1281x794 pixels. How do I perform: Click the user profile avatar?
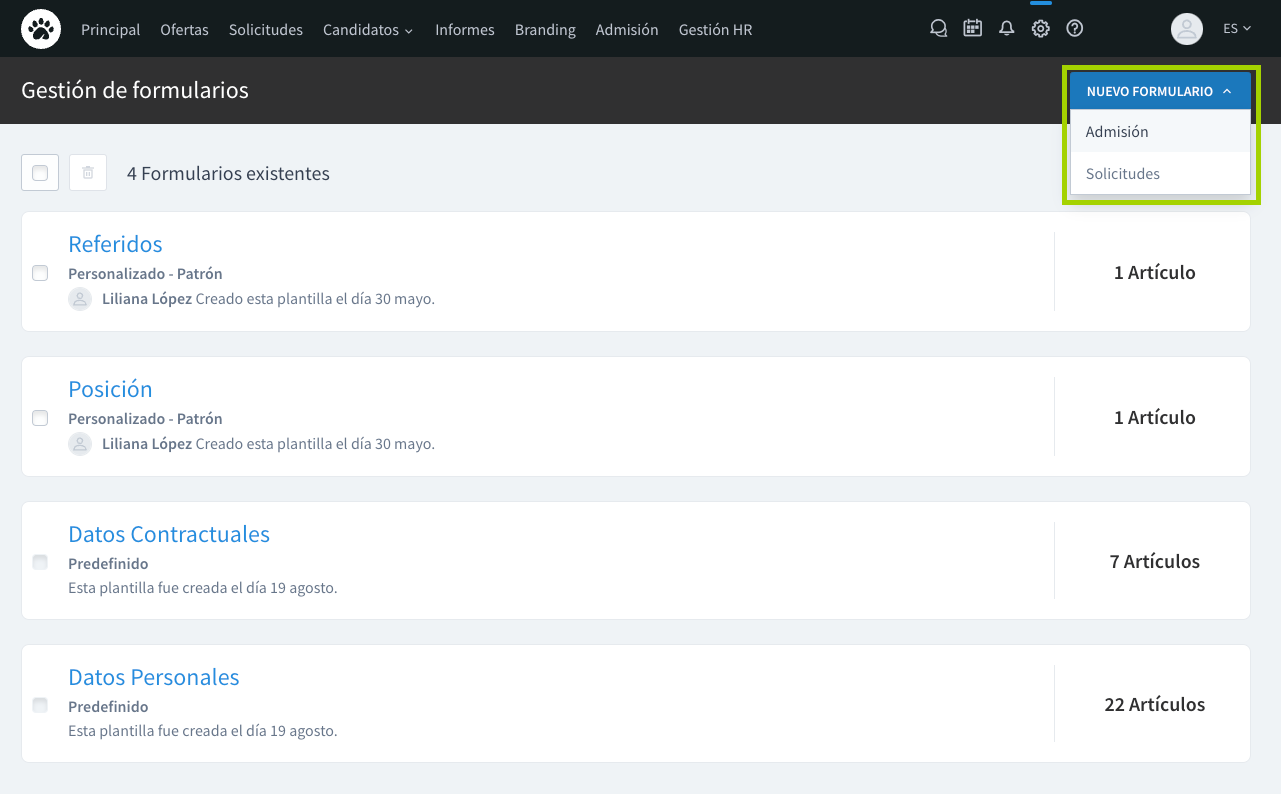point(1187,29)
